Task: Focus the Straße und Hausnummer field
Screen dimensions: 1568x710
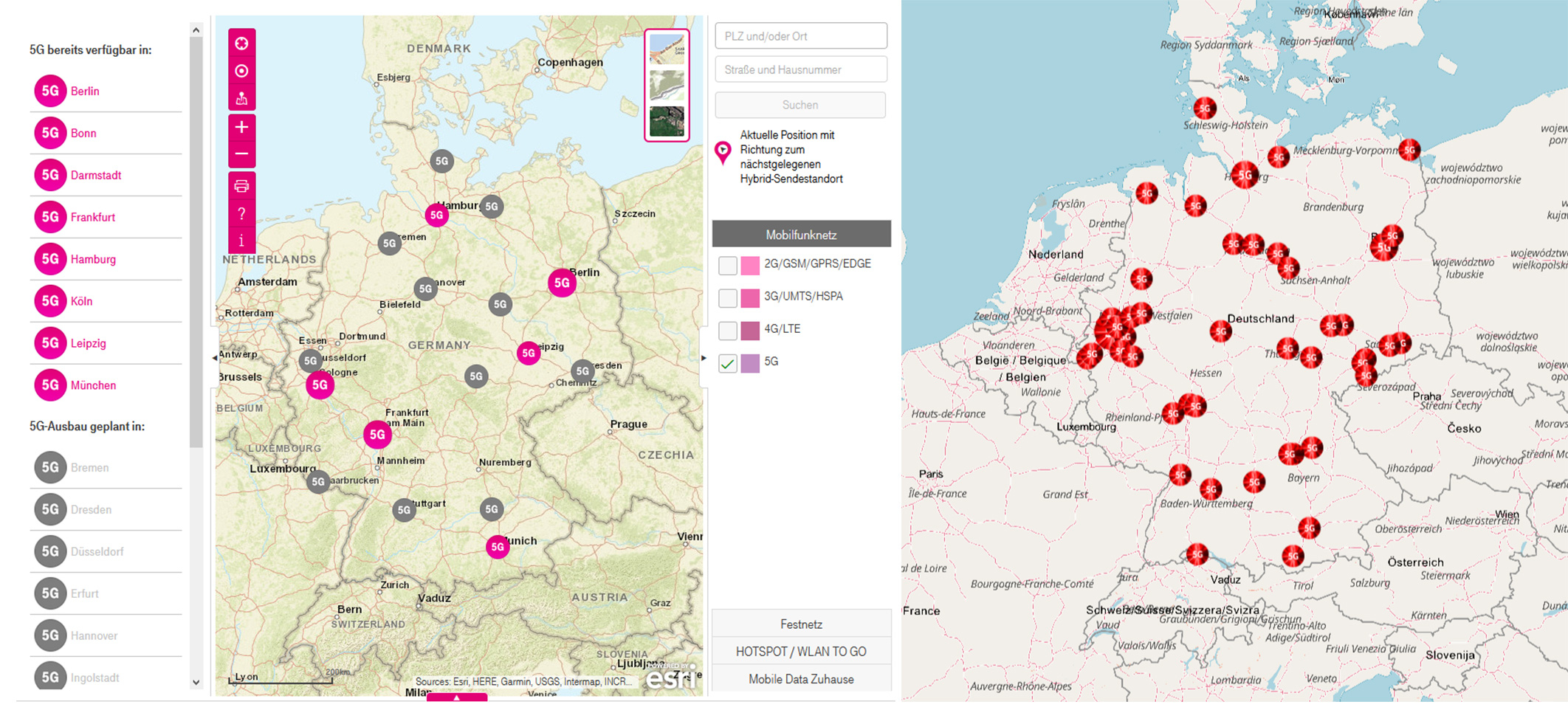Action: pos(801,69)
